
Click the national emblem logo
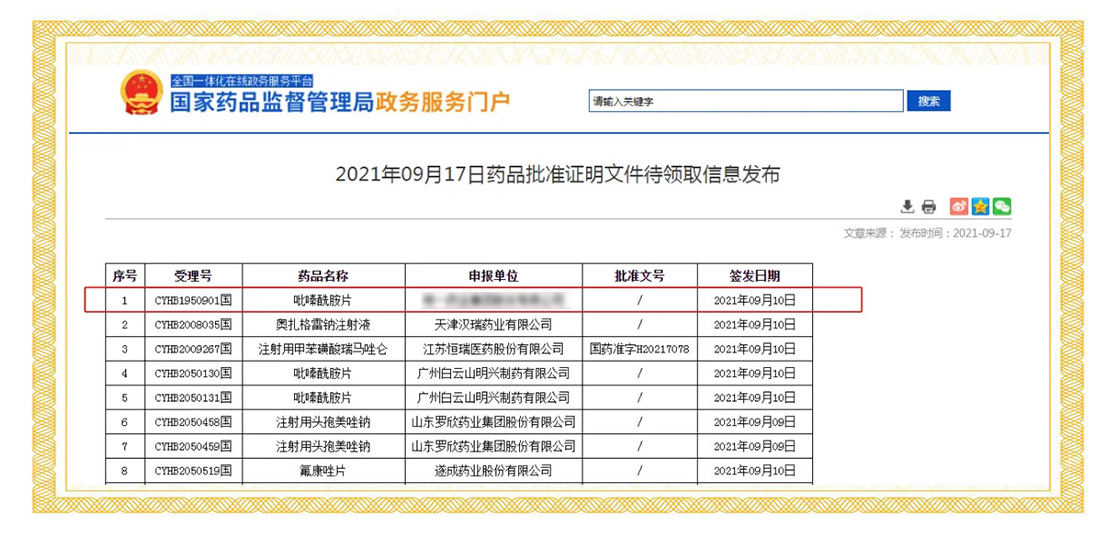(141, 93)
